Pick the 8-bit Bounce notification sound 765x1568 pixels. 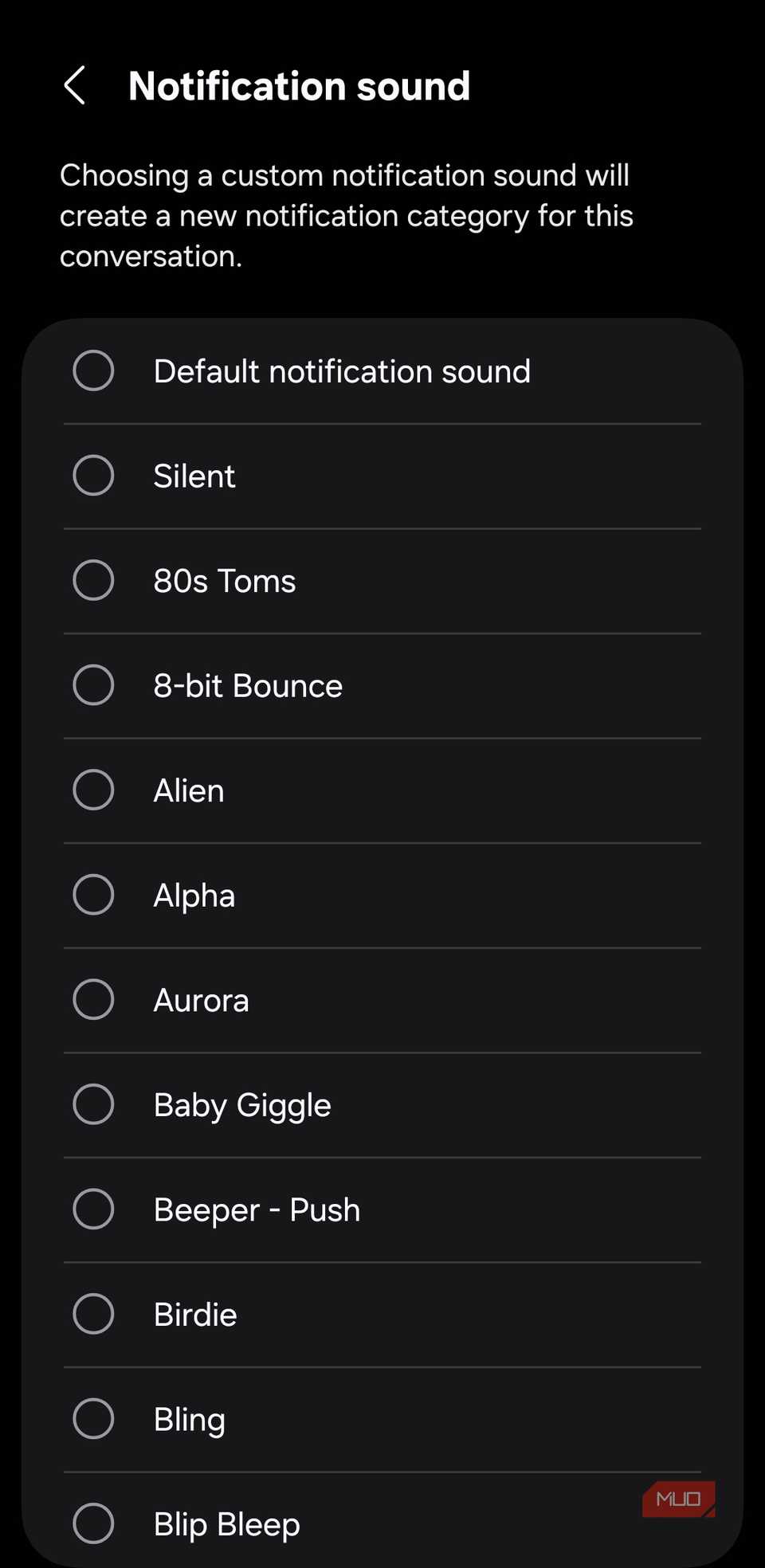[93, 684]
